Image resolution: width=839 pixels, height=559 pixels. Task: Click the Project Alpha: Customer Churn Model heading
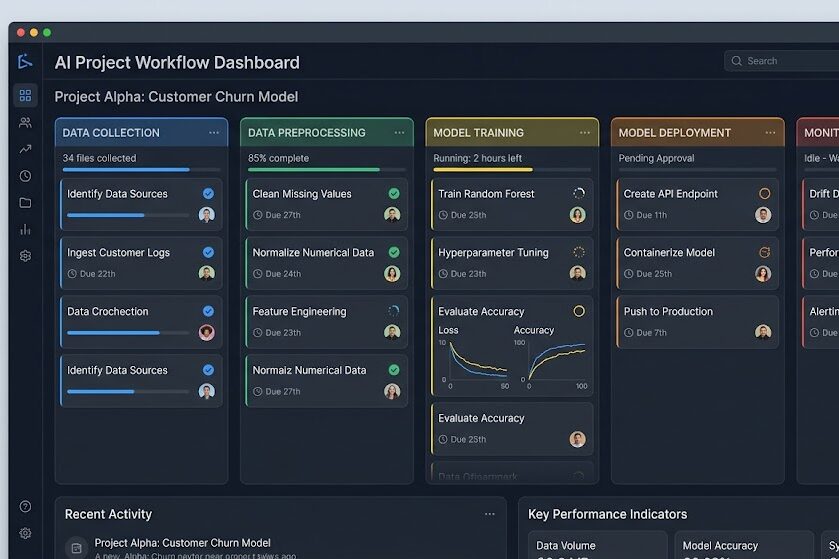pyautogui.click(x=176, y=97)
